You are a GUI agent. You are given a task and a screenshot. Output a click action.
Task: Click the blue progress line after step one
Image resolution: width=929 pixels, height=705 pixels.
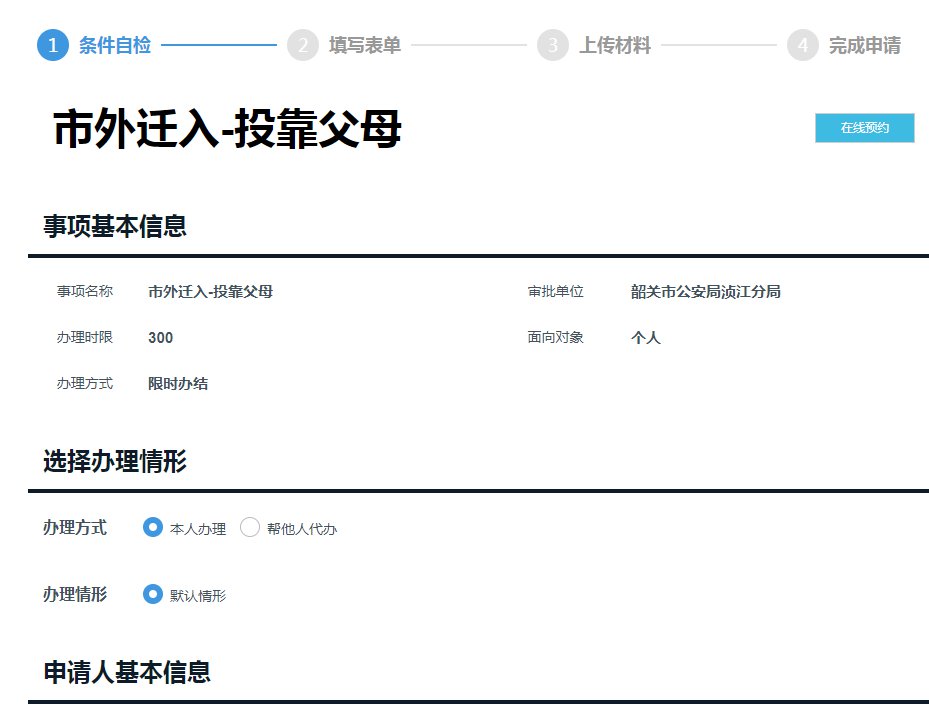tap(218, 45)
